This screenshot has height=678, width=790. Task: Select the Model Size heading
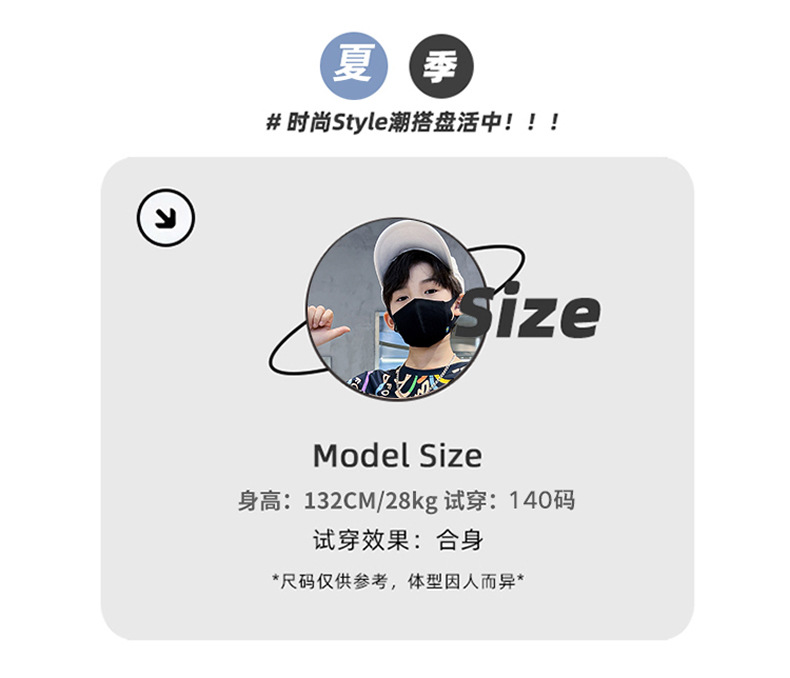398,456
